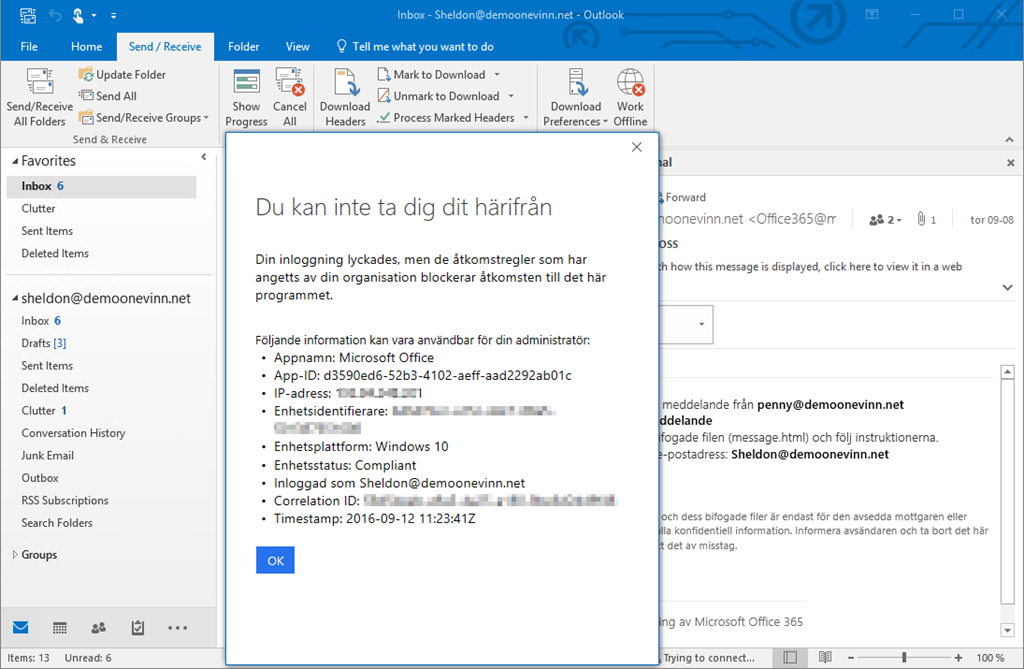Viewport: 1024px width, 669px height.
Task: Open the File menu tab
Action: click(29, 46)
